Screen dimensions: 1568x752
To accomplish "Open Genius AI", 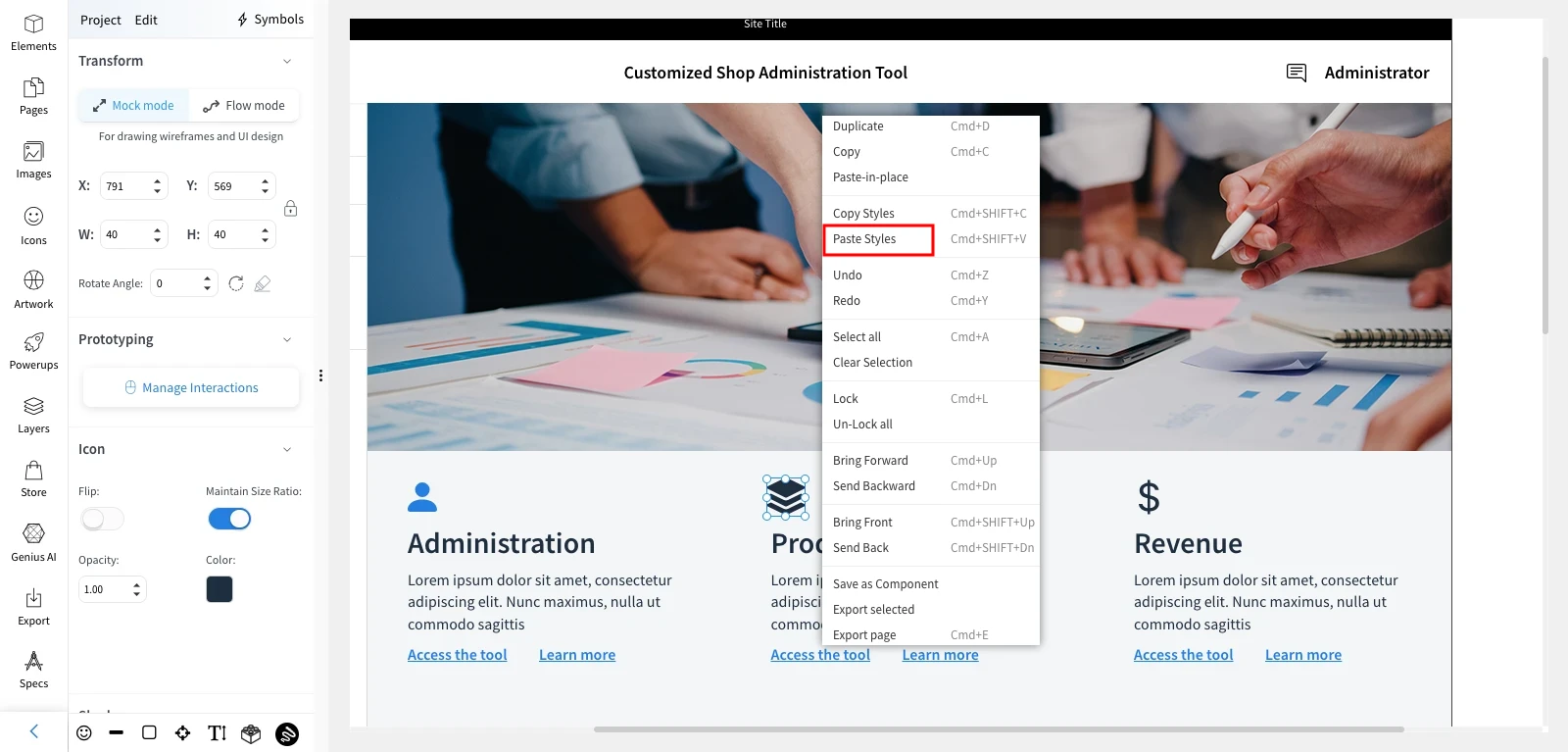I will pos(33,543).
